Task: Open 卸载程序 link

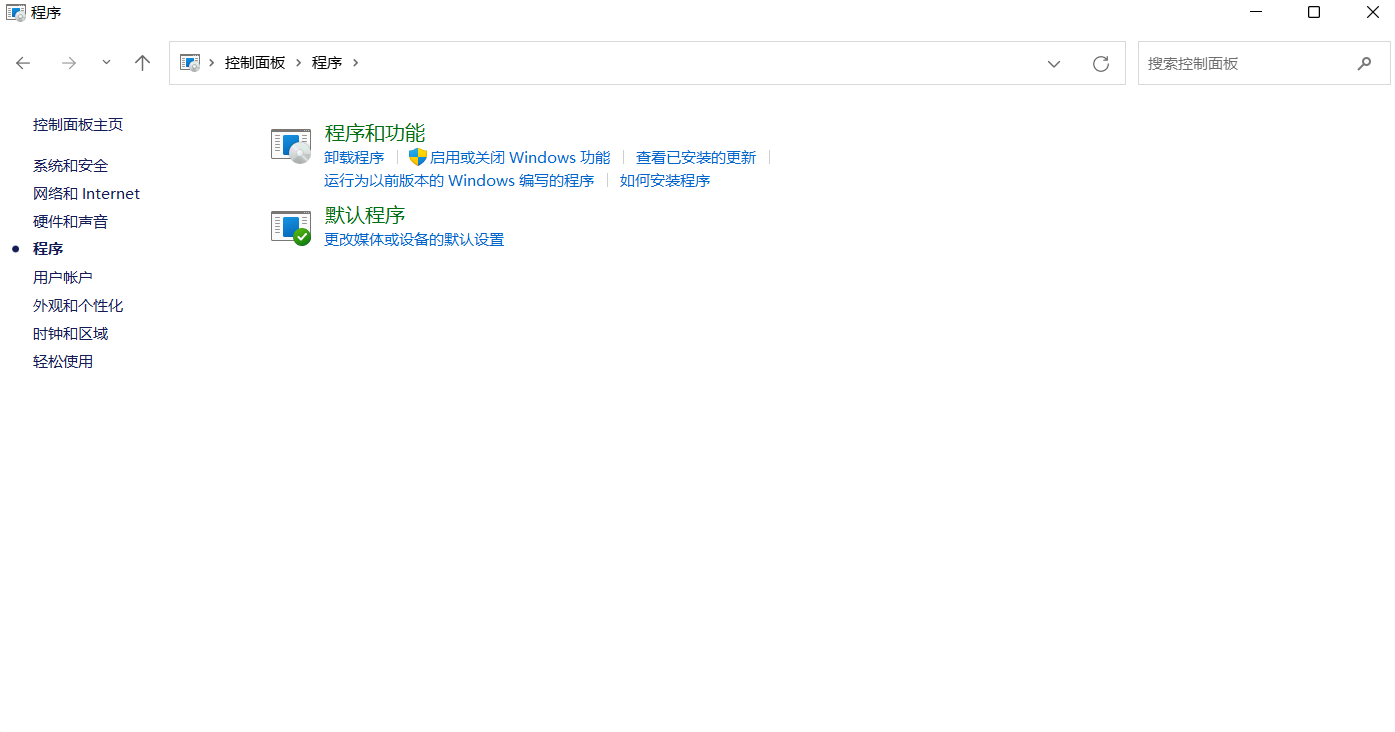Action: coord(354,158)
